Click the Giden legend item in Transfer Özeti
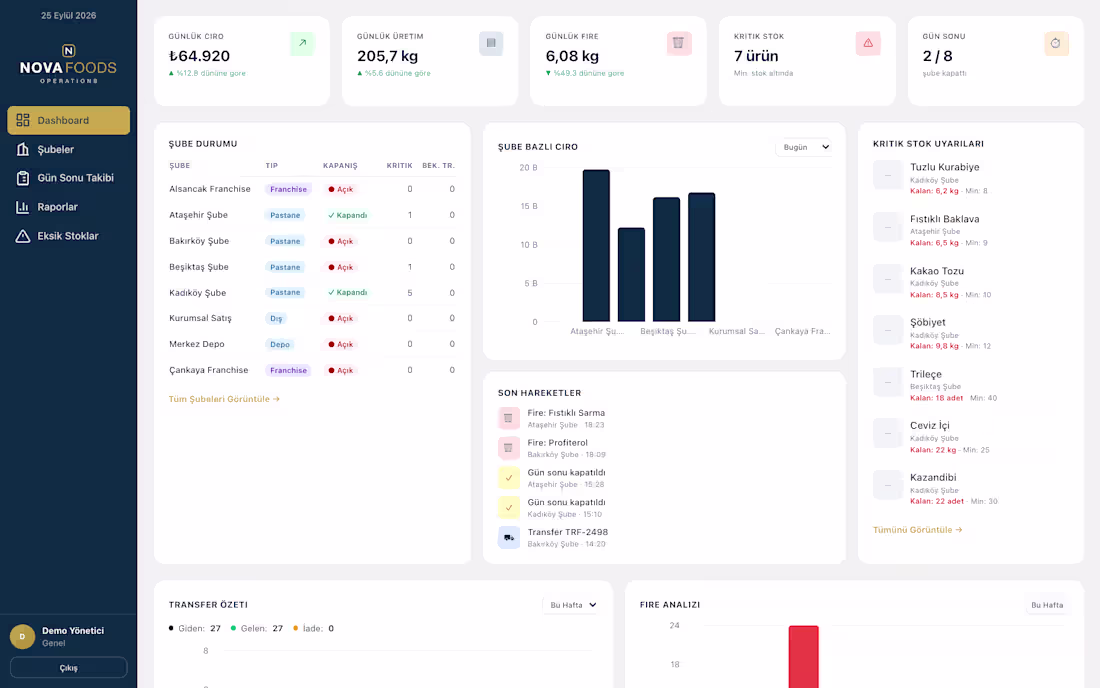This screenshot has width=1100, height=688. click(194, 628)
